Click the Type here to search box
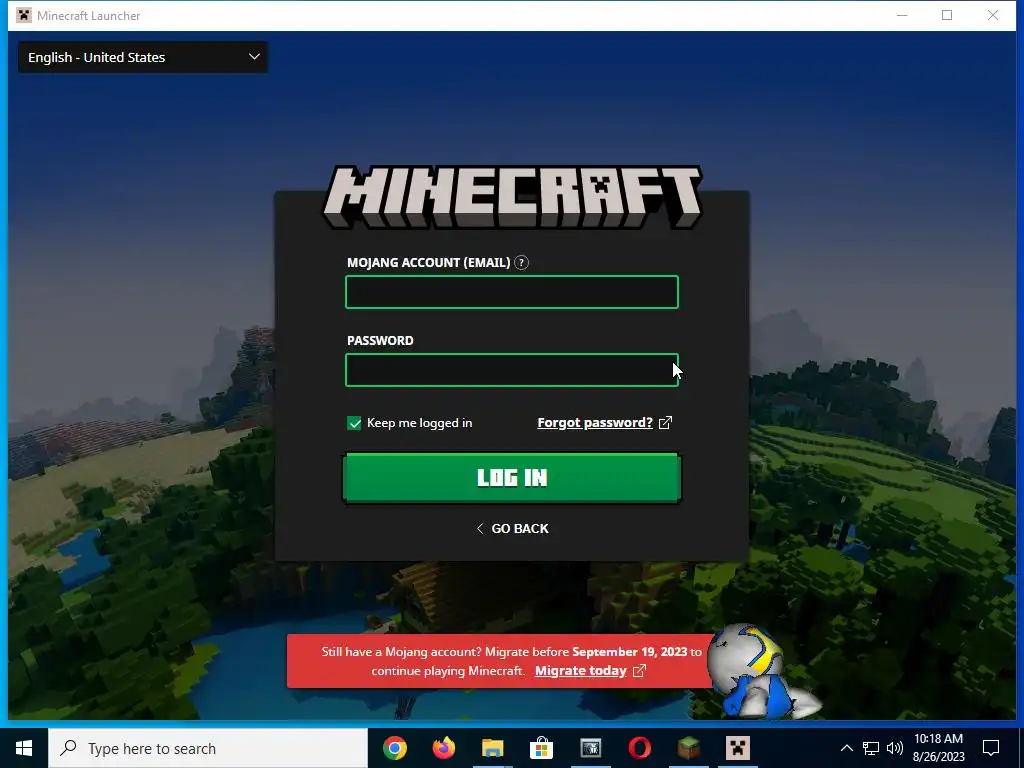Viewport: 1024px width, 768px height. [x=208, y=748]
